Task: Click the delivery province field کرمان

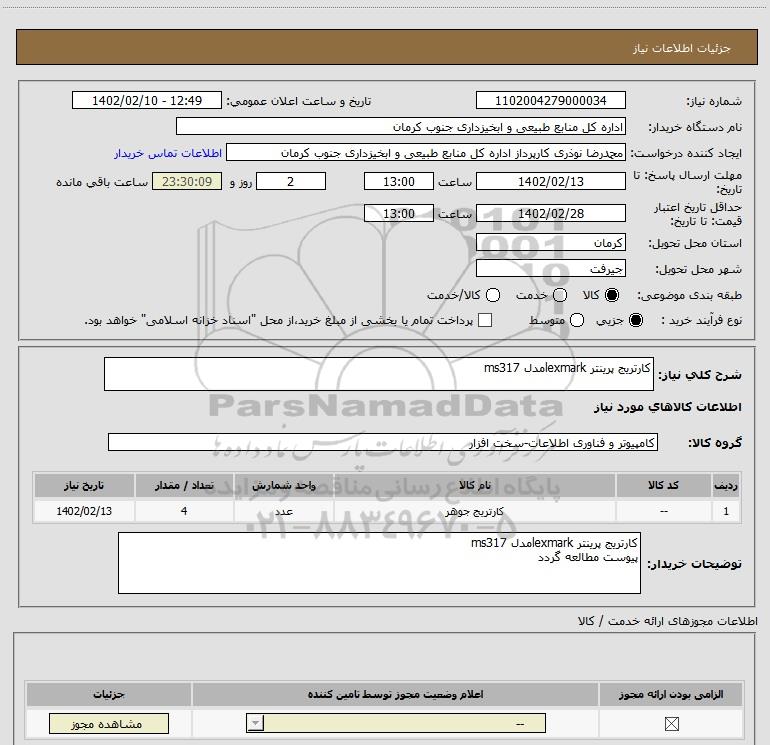Action: click(x=550, y=243)
